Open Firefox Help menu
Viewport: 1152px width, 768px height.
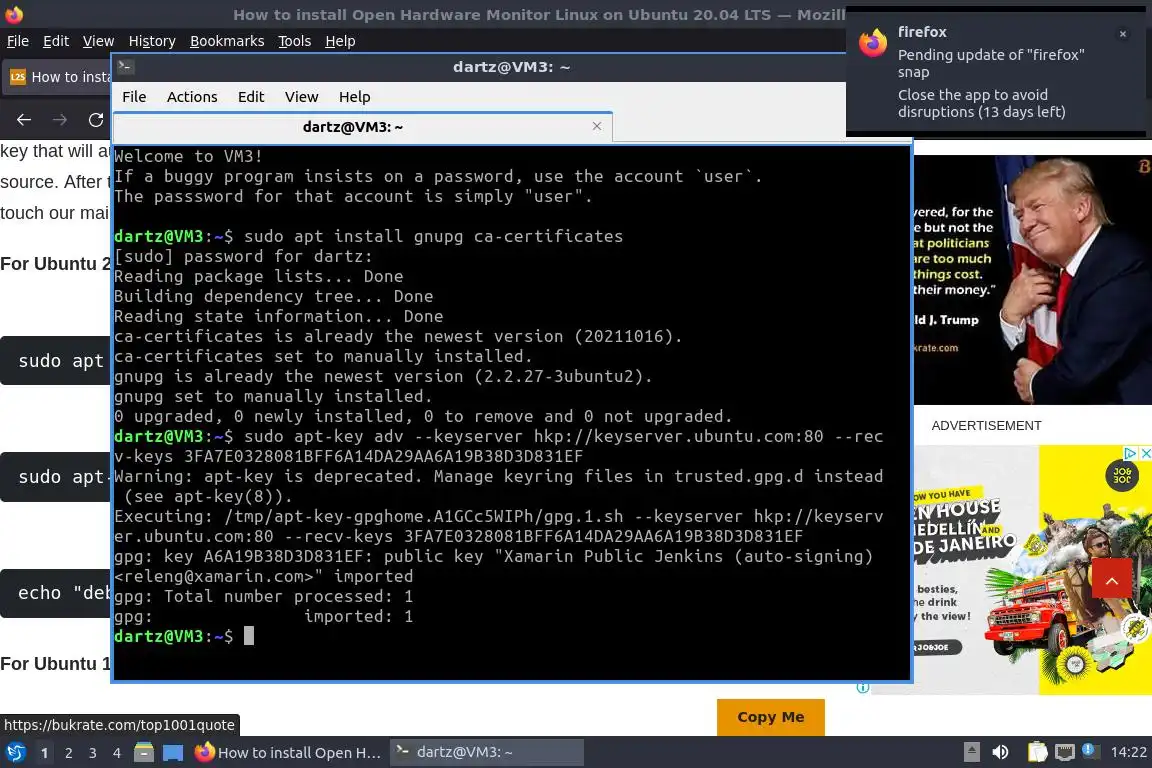pyautogui.click(x=340, y=41)
